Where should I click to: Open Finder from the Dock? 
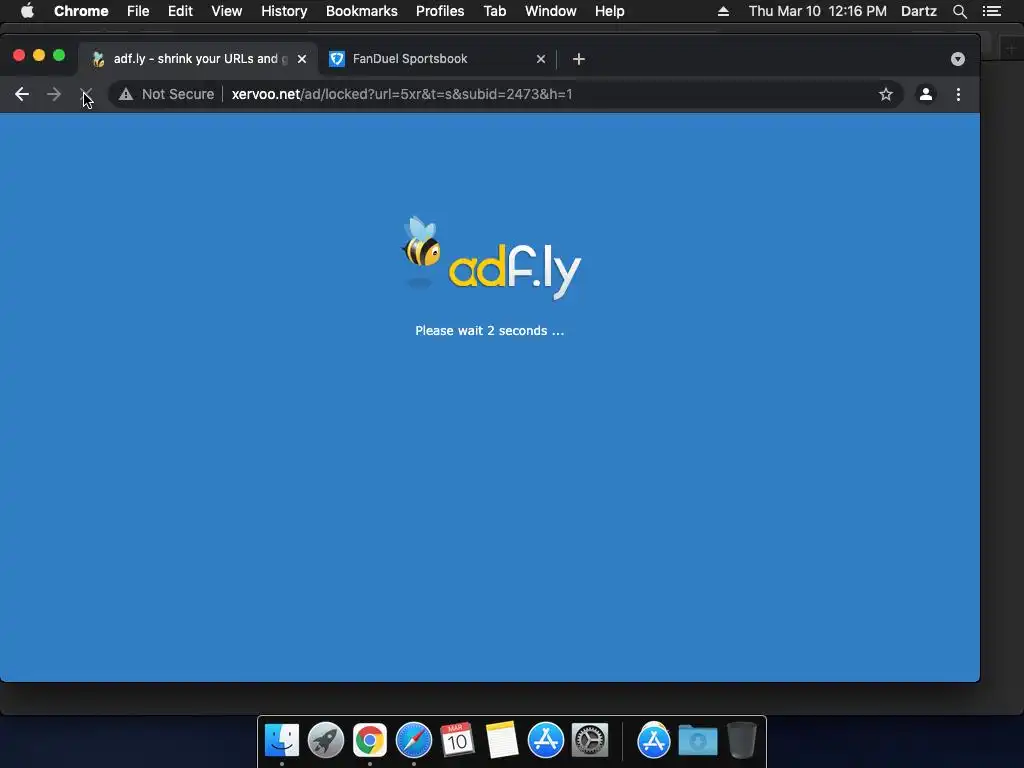(x=282, y=741)
